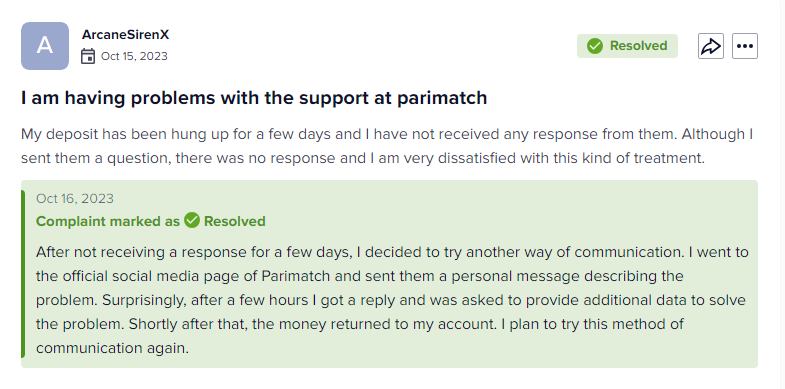Viewport: 785px width, 389px height.
Task: Click the calendar icon beside Oct 15, 2023
Action: 88,56
